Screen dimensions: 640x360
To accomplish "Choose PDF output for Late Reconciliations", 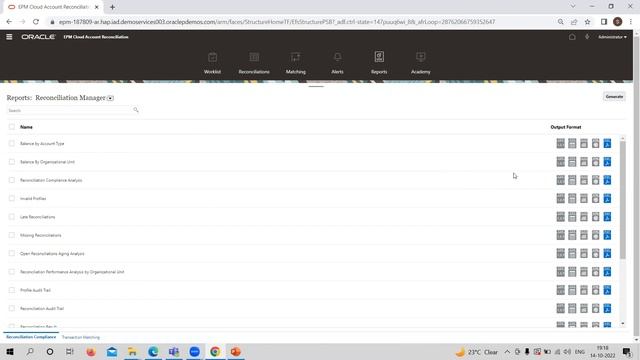I will pos(607,217).
